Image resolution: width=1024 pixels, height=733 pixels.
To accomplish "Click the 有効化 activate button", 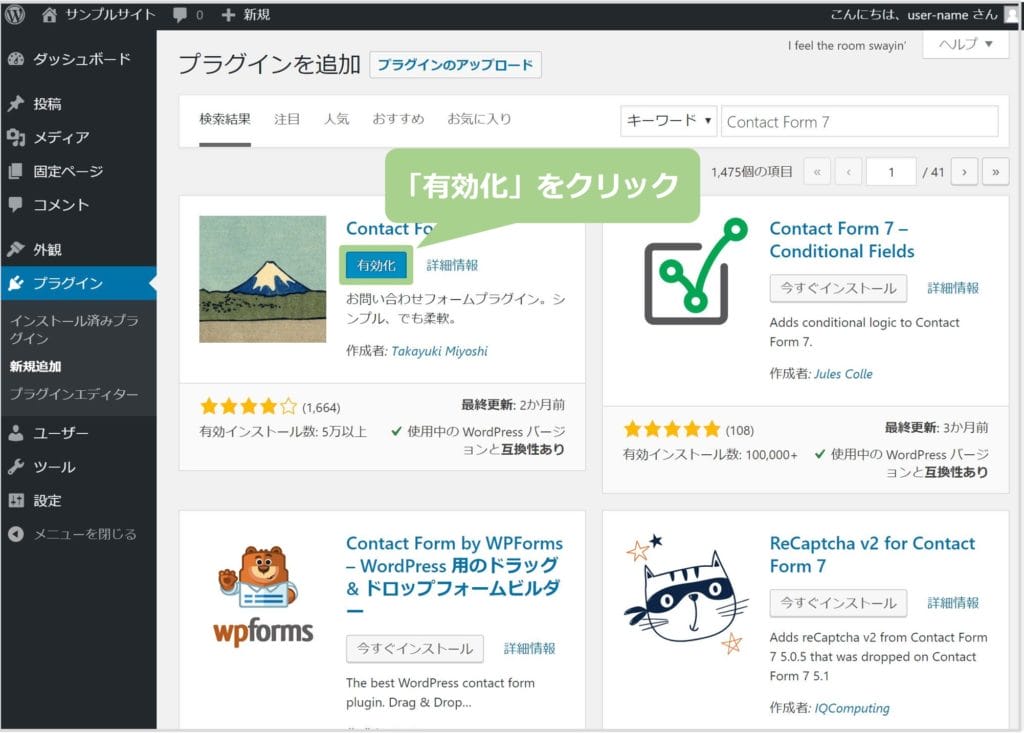I will click(x=376, y=265).
